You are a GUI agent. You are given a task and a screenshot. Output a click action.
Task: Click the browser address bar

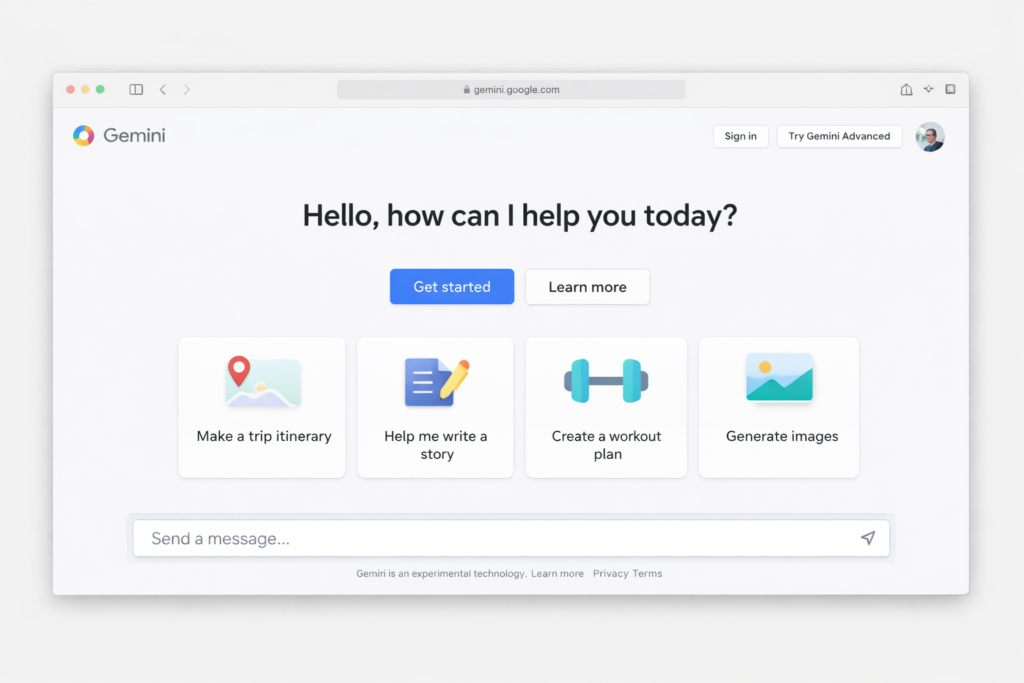[511, 89]
